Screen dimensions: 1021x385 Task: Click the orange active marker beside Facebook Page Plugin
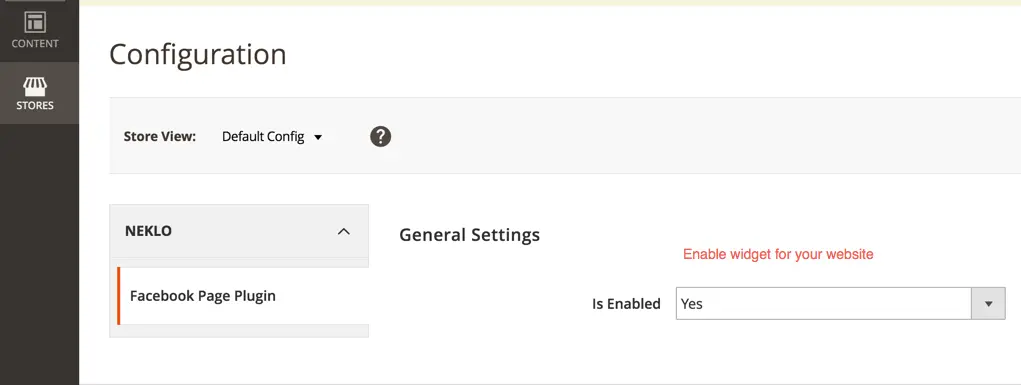119,296
